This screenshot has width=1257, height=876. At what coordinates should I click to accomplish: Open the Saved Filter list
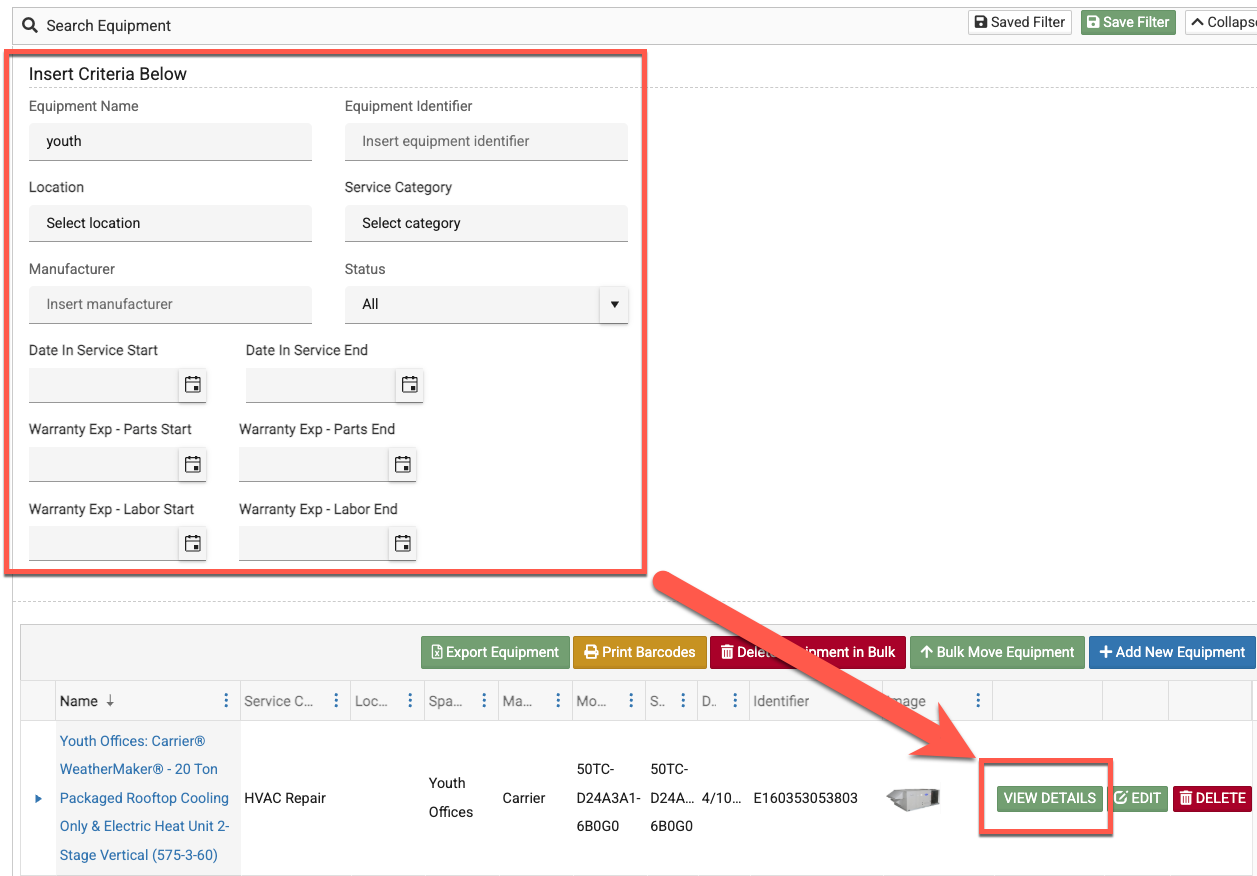pyautogui.click(x=1019, y=22)
